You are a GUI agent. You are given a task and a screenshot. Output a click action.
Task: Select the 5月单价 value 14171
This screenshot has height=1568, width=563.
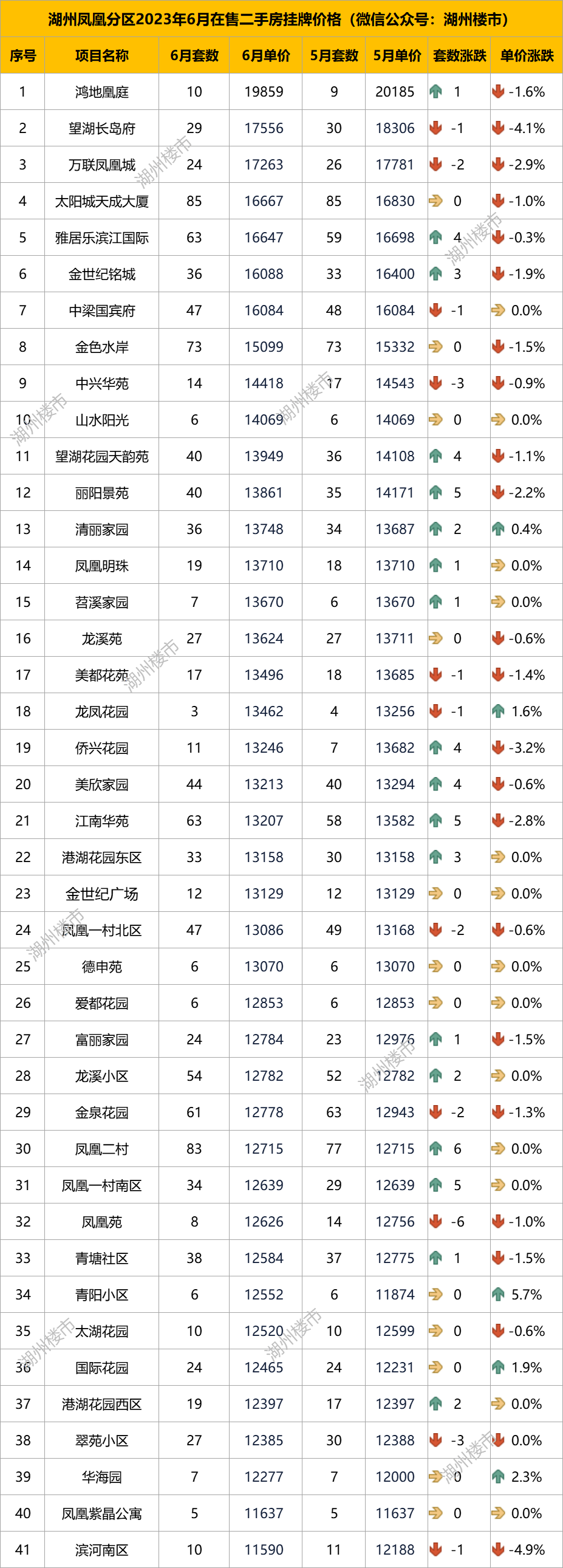(x=395, y=493)
